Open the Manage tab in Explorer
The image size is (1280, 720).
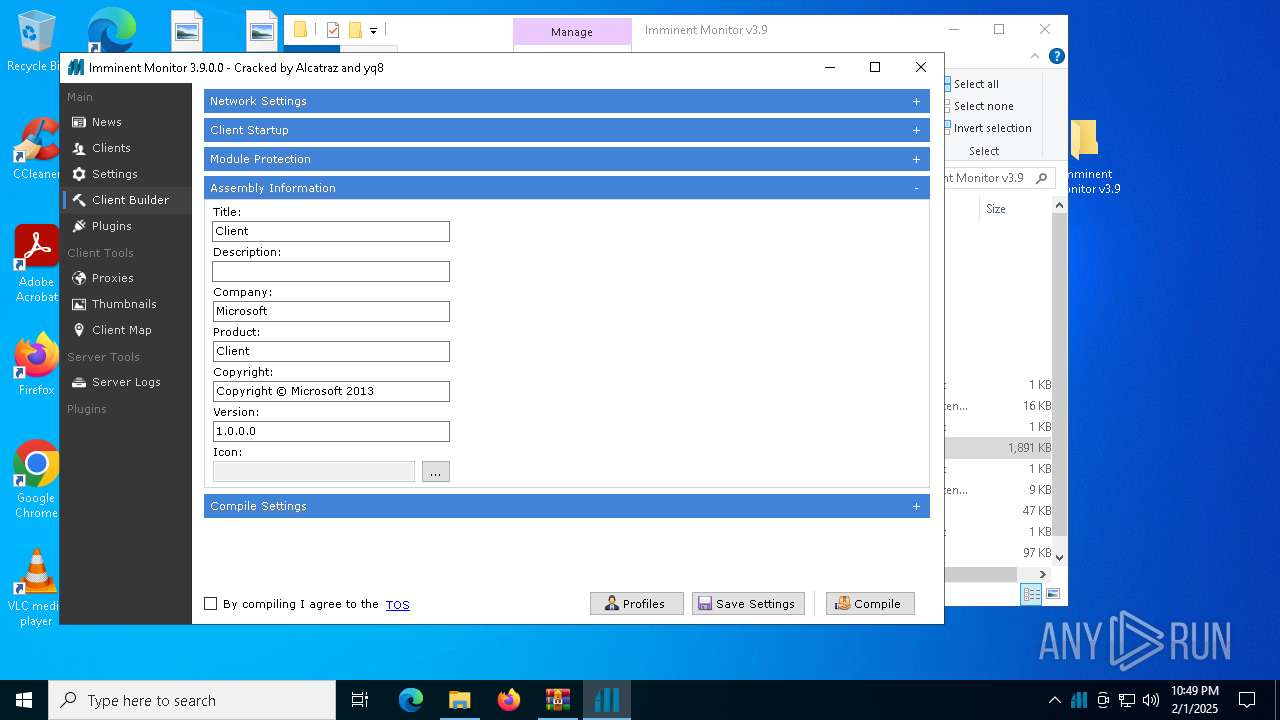[572, 32]
